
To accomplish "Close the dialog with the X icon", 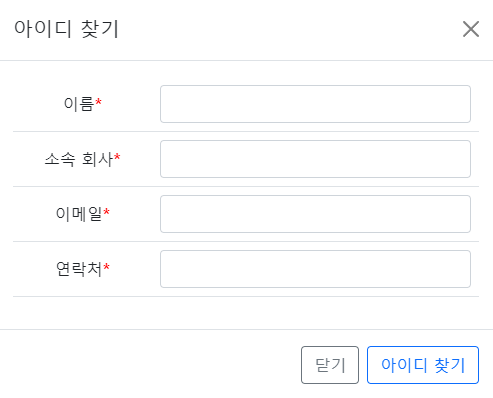I will tap(471, 29).
